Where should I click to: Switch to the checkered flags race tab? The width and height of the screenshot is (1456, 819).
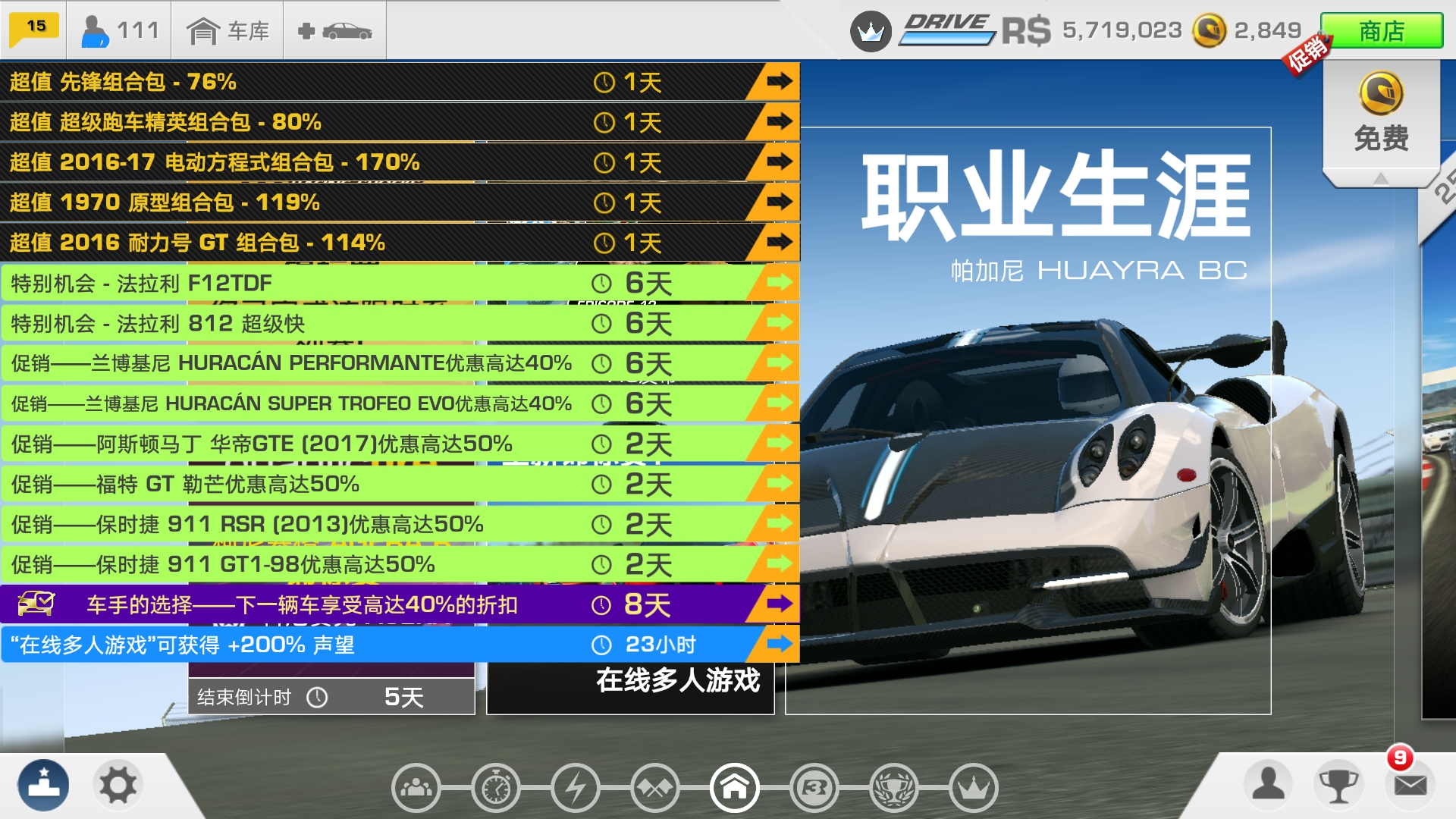(655, 788)
